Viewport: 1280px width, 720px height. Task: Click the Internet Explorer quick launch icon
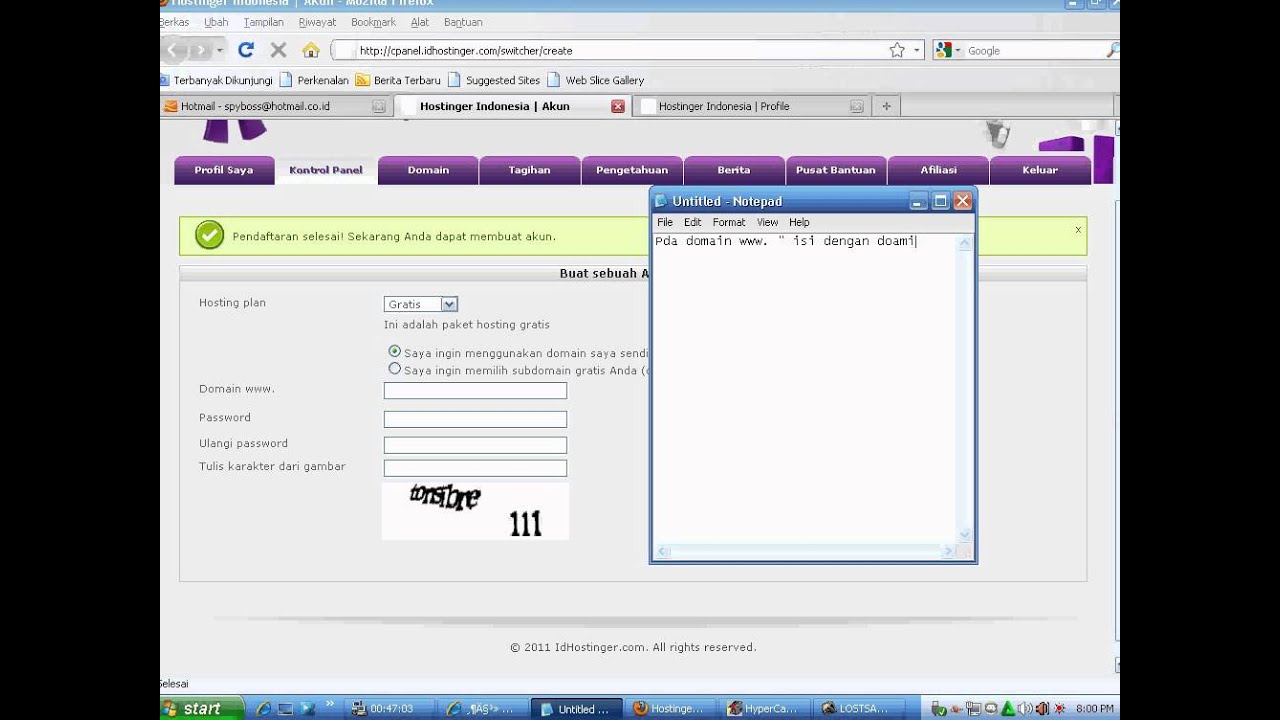pyautogui.click(x=264, y=708)
